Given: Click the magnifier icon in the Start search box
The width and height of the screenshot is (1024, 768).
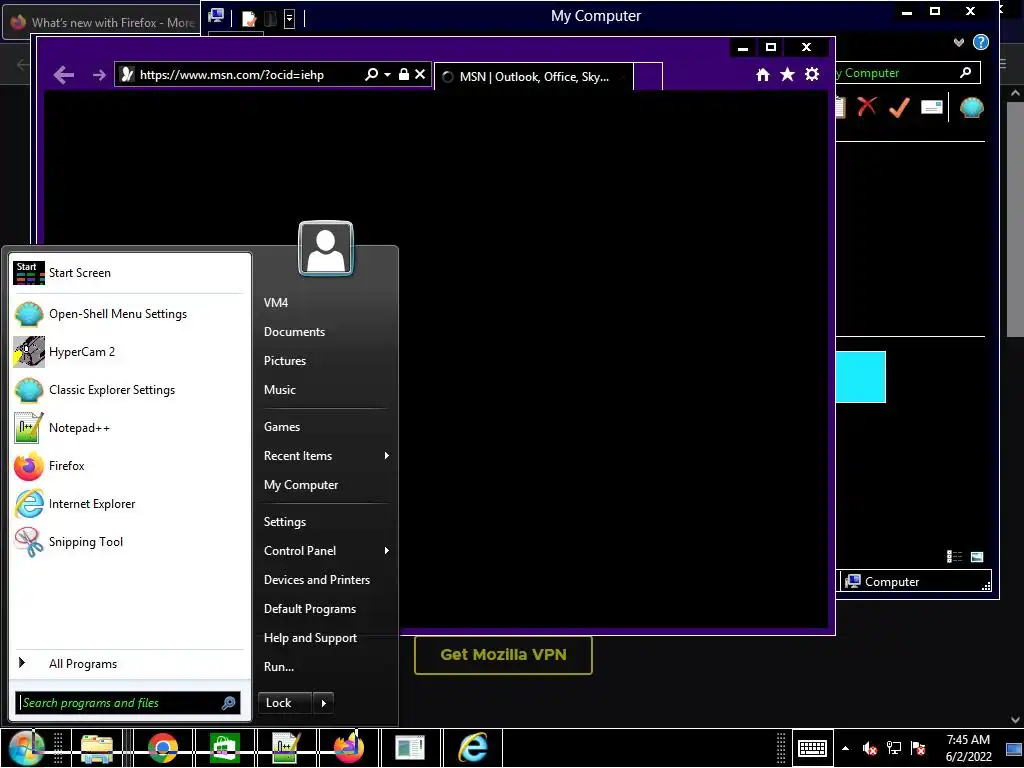Looking at the screenshot, I should pos(229,703).
